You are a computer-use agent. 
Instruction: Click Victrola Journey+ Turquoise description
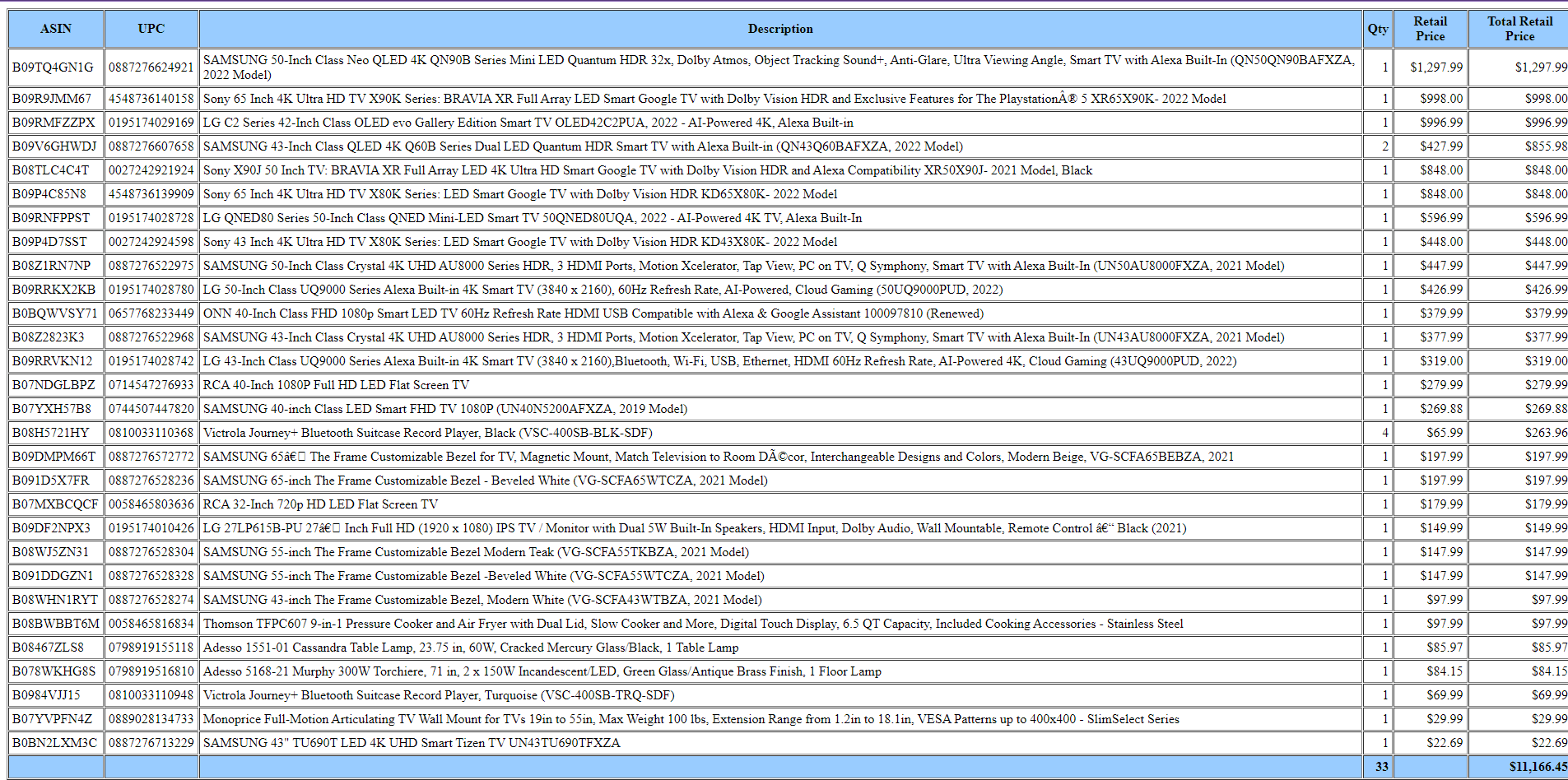pyautogui.click(x=780, y=695)
